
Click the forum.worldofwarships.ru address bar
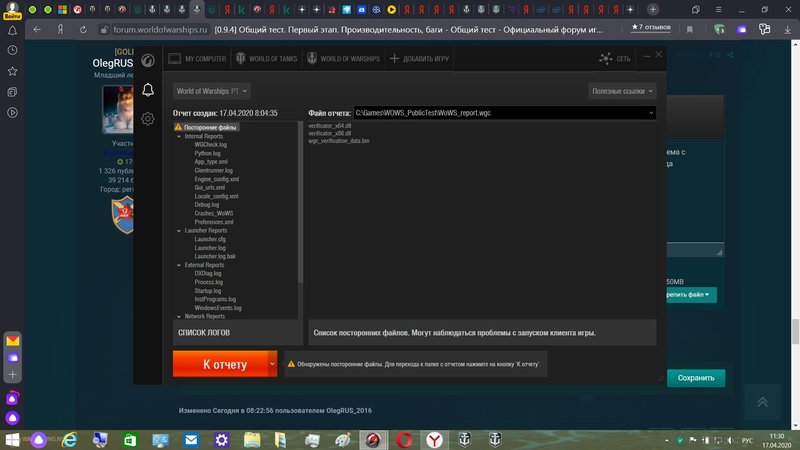160,30
